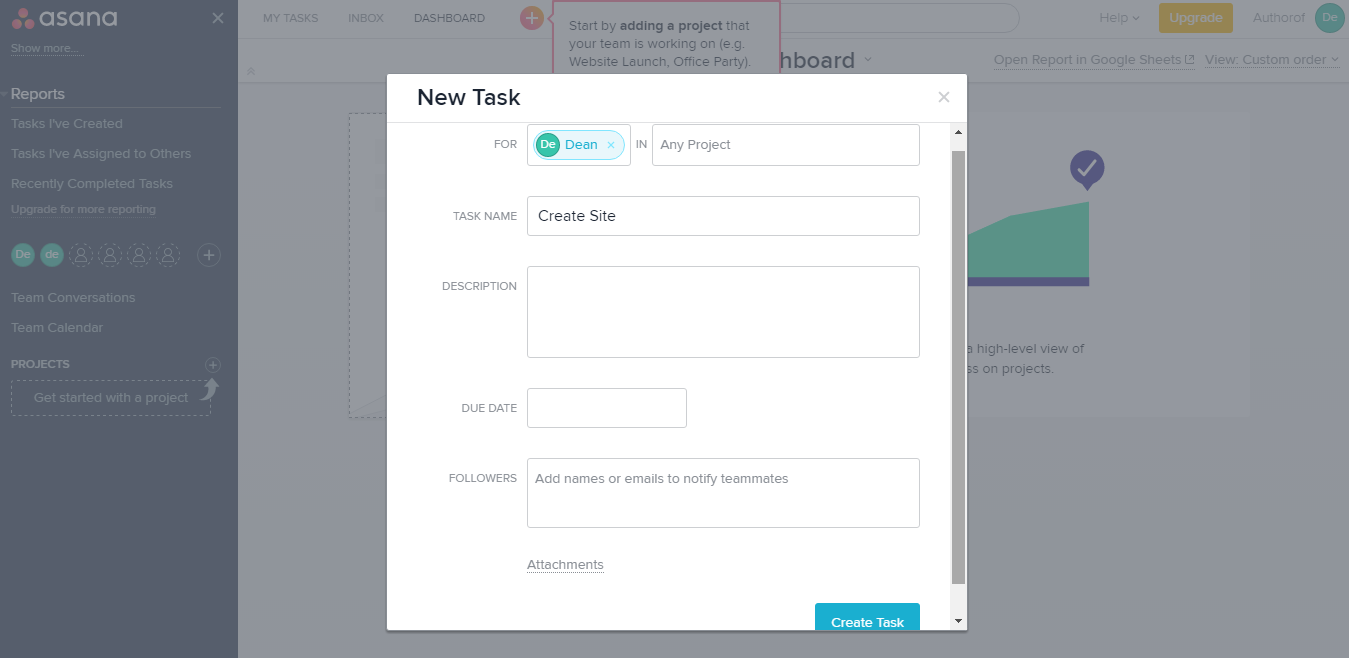
Task: Click the Upgrade button
Action: coord(1195,18)
